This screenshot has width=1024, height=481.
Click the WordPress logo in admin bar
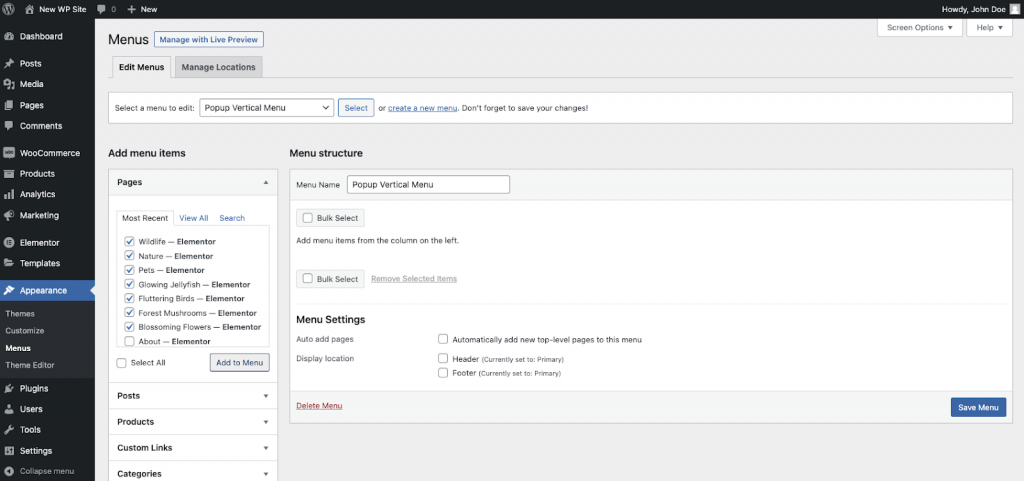[x=10, y=8]
